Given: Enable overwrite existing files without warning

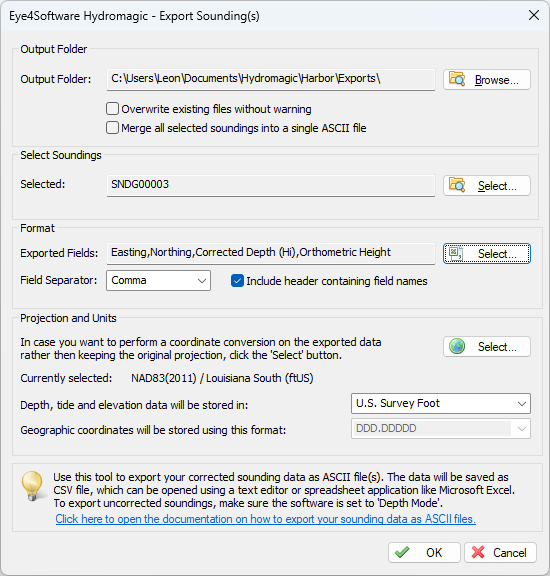Looking at the screenshot, I should coord(112,109).
